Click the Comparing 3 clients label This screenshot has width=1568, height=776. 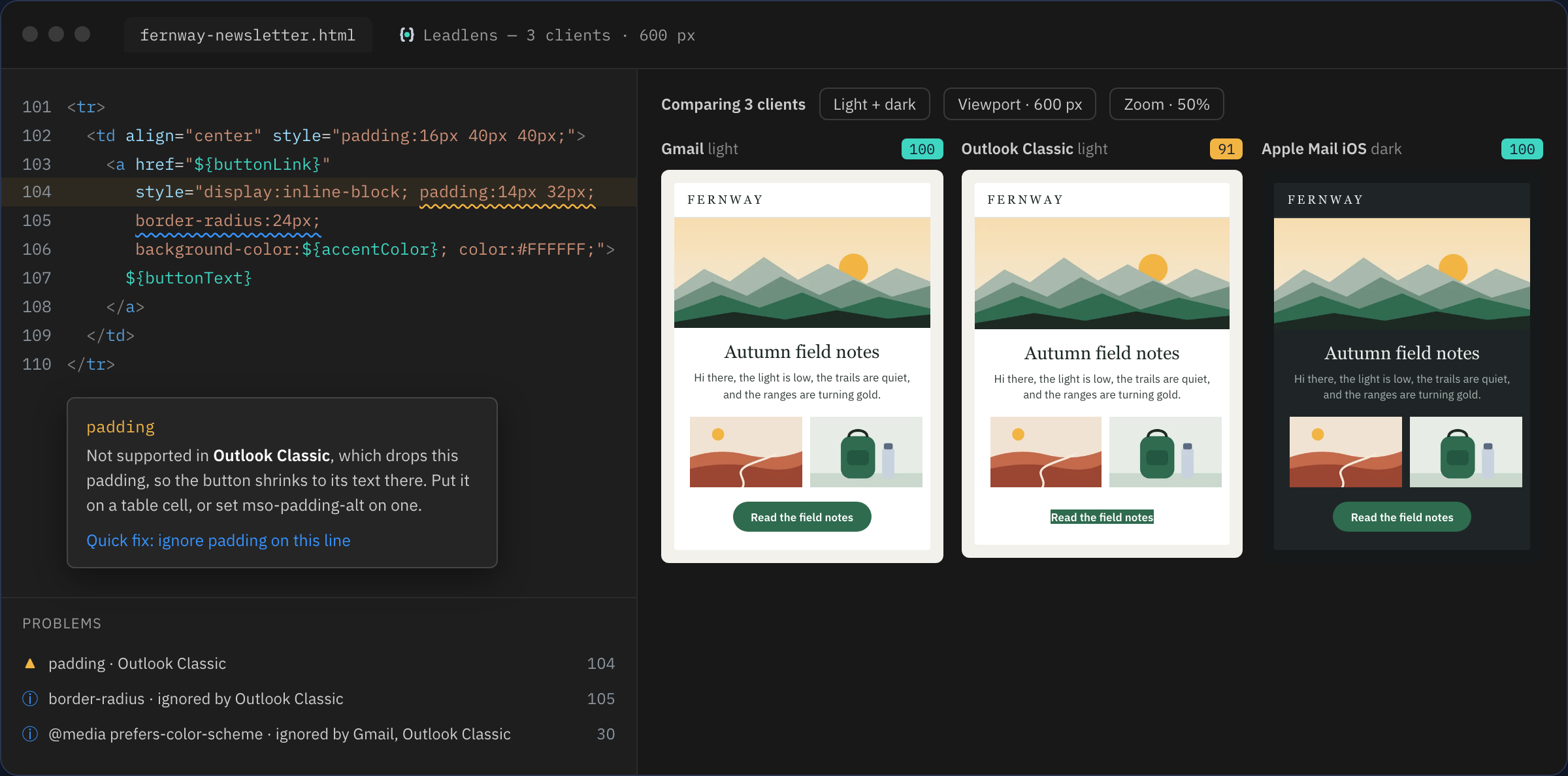pos(733,105)
